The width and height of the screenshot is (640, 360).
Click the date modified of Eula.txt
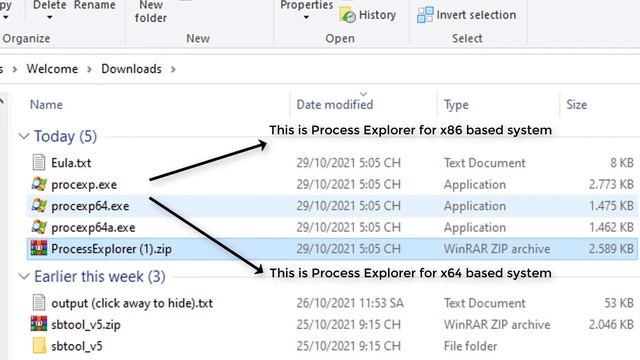349,163
